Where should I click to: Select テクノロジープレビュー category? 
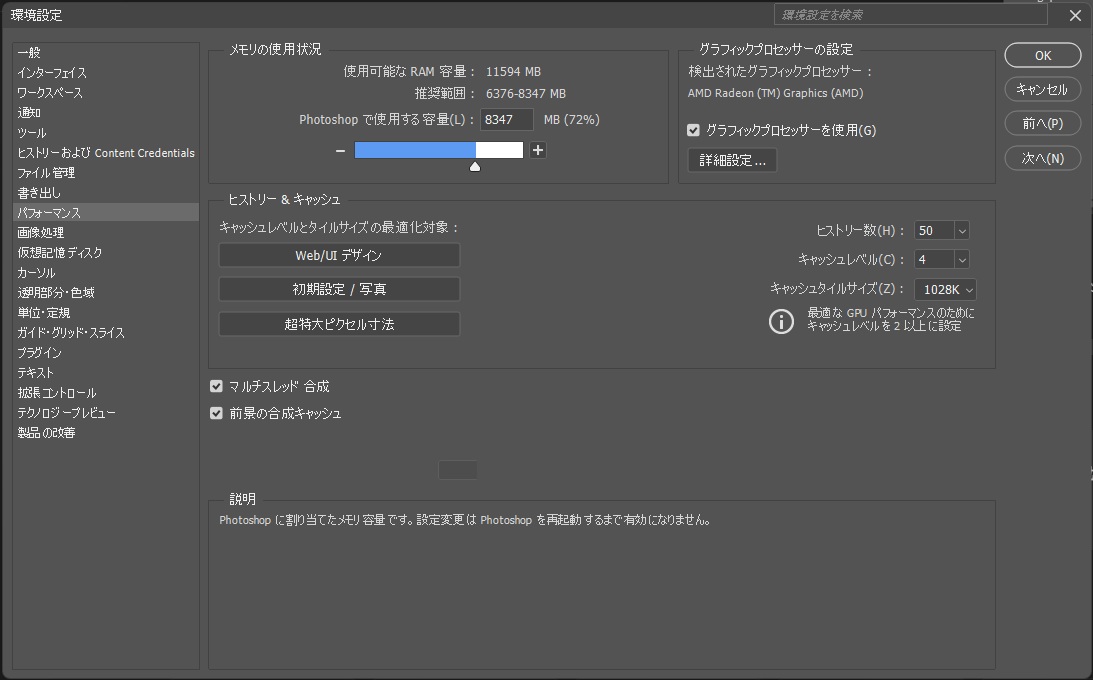coord(106,413)
